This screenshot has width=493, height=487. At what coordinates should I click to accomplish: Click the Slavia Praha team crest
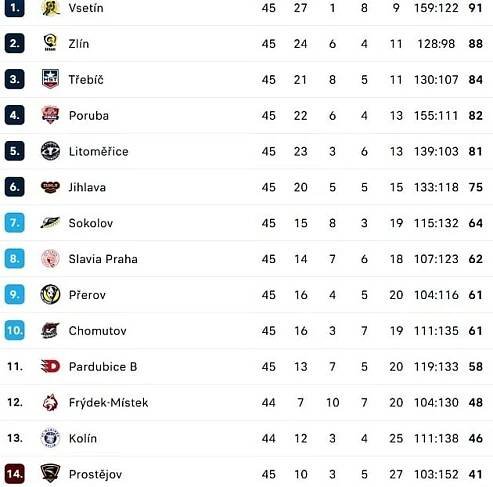tap(50, 259)
